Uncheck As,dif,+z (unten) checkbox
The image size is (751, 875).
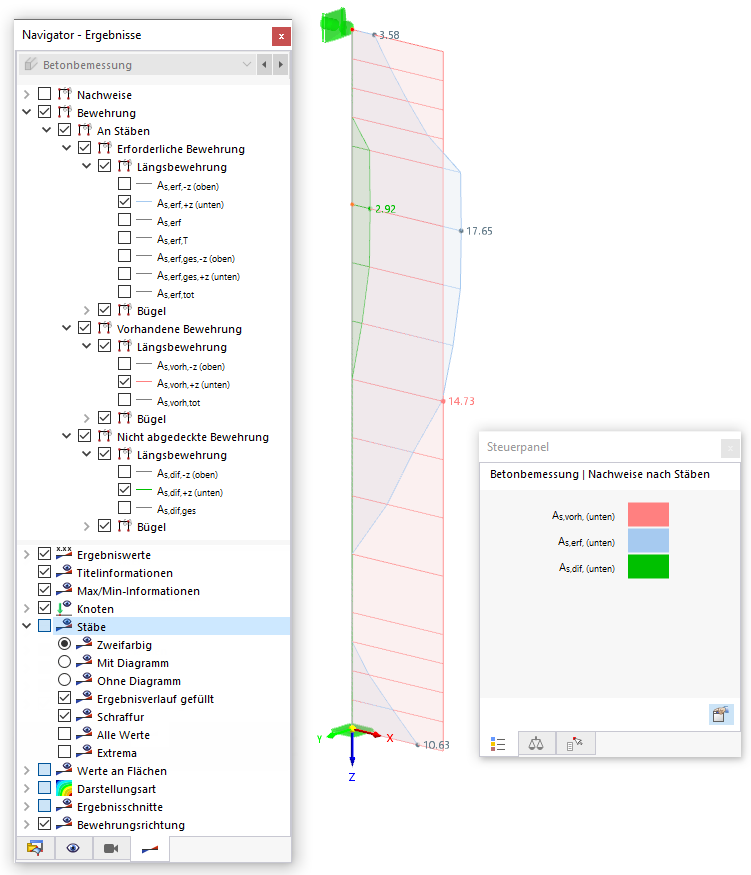[x=124, y=489]
